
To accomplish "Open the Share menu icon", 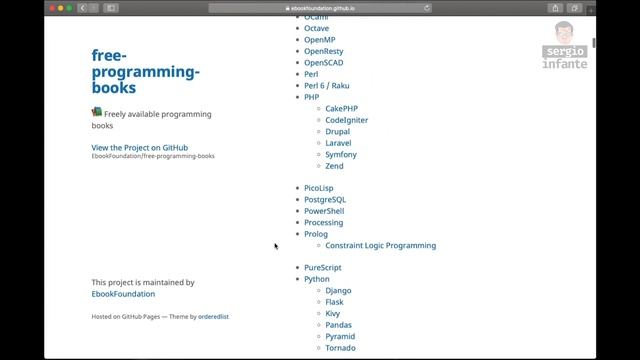I will point(555,8).
